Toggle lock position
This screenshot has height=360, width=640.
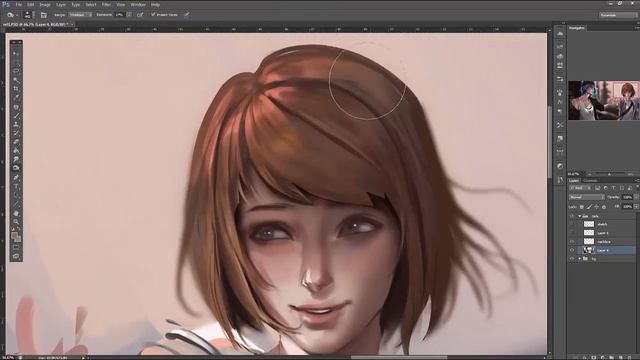(x=597, y=207)
